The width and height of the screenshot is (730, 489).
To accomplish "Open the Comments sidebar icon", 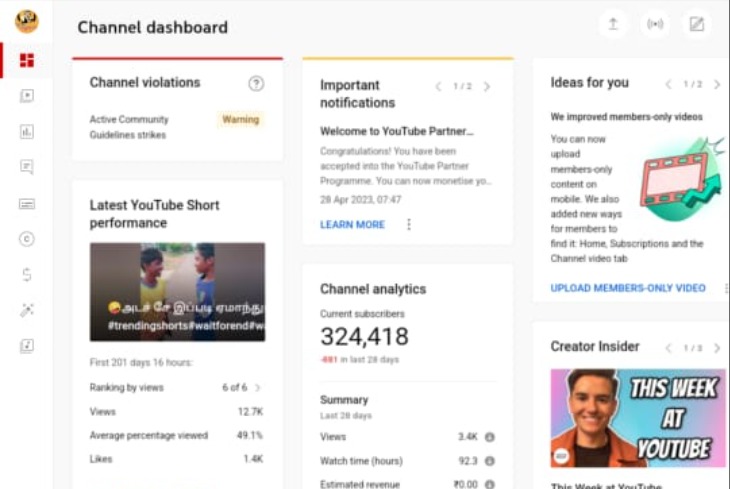I will (x=27, y=167).
